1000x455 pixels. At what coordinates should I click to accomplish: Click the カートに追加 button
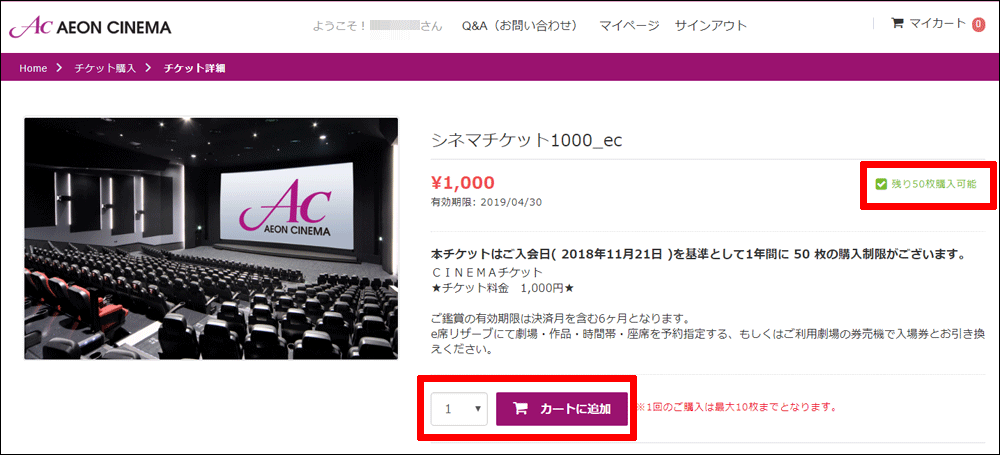(x=562, y=409)
